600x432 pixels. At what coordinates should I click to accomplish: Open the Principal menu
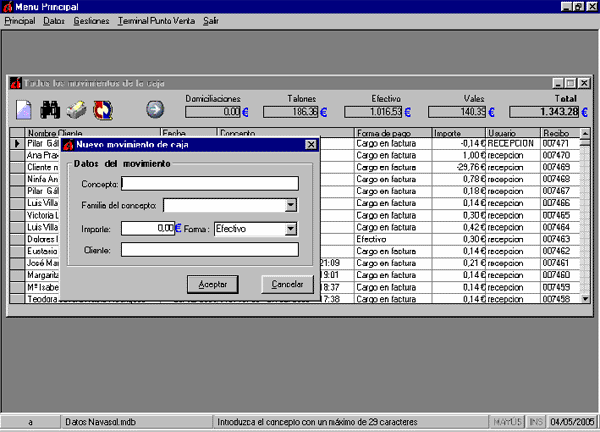[19, 21]
